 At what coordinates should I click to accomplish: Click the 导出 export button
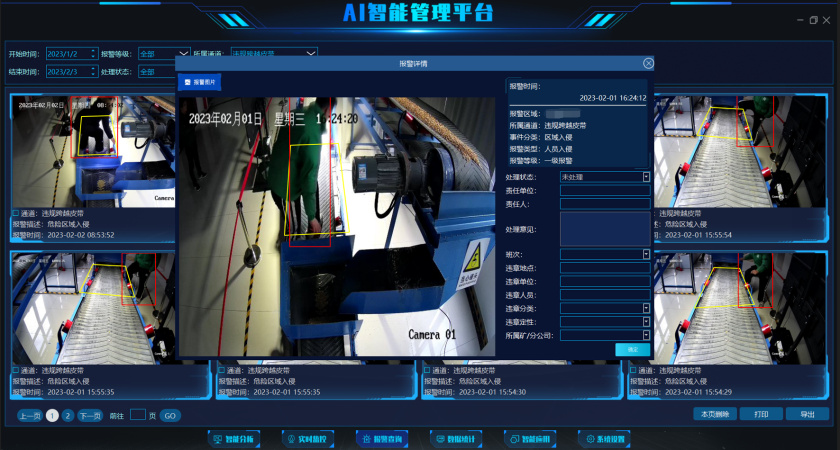pyautogui.click(x=806, y=414)
